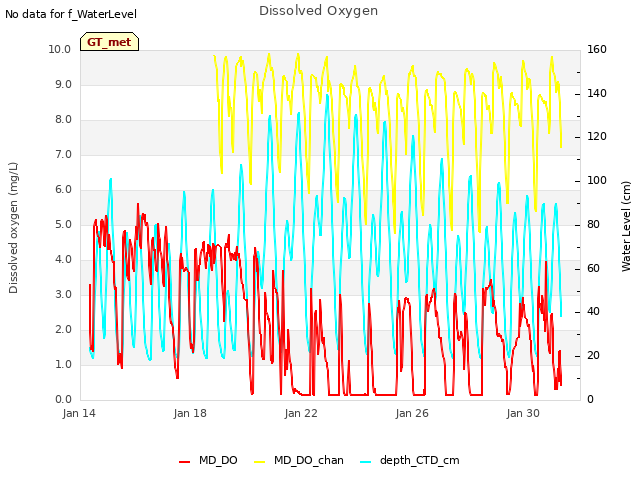Click the 160 right axis tick label
640x480 pixels.
pos(597,49)
